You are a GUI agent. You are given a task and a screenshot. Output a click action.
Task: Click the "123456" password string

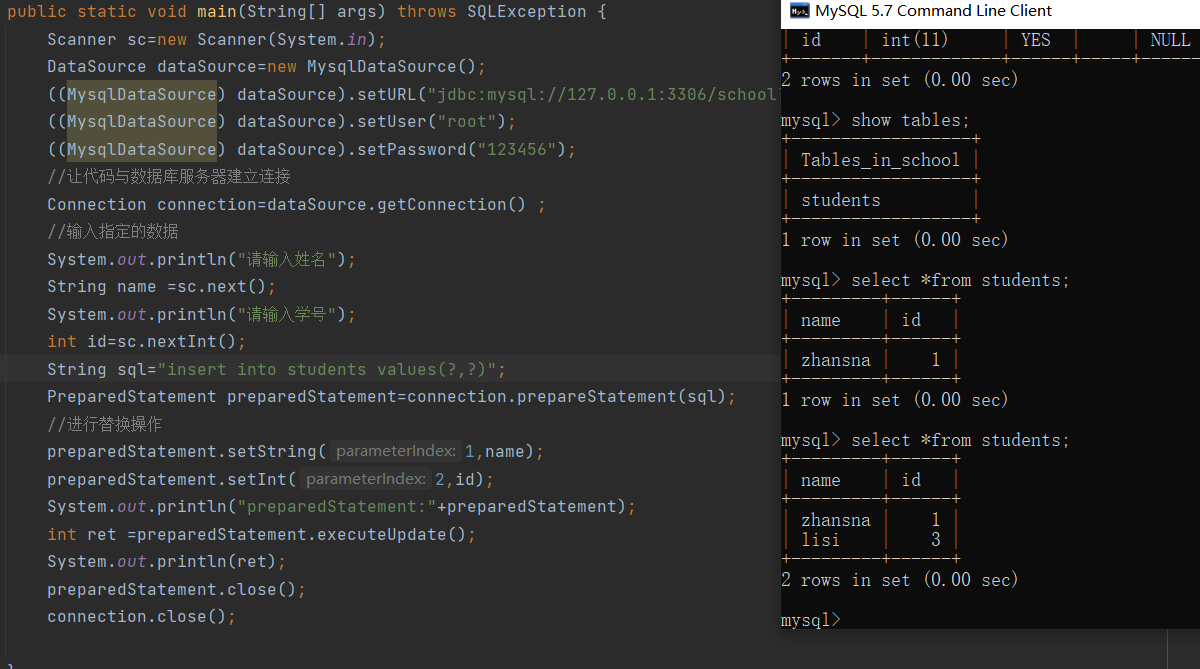point(517,149)
